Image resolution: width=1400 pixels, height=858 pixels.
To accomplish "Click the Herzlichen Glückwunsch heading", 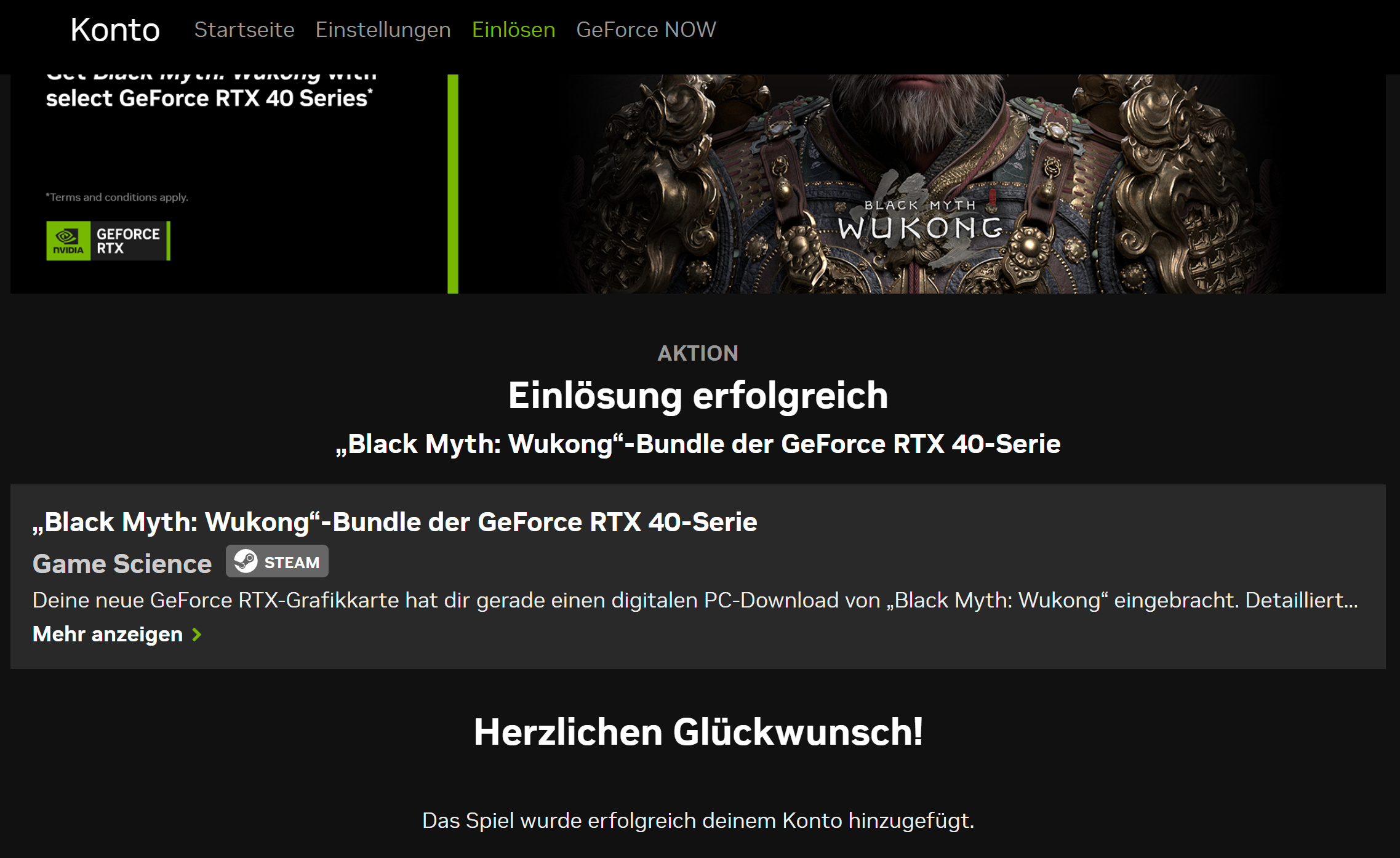I will [x=698, y=732].
